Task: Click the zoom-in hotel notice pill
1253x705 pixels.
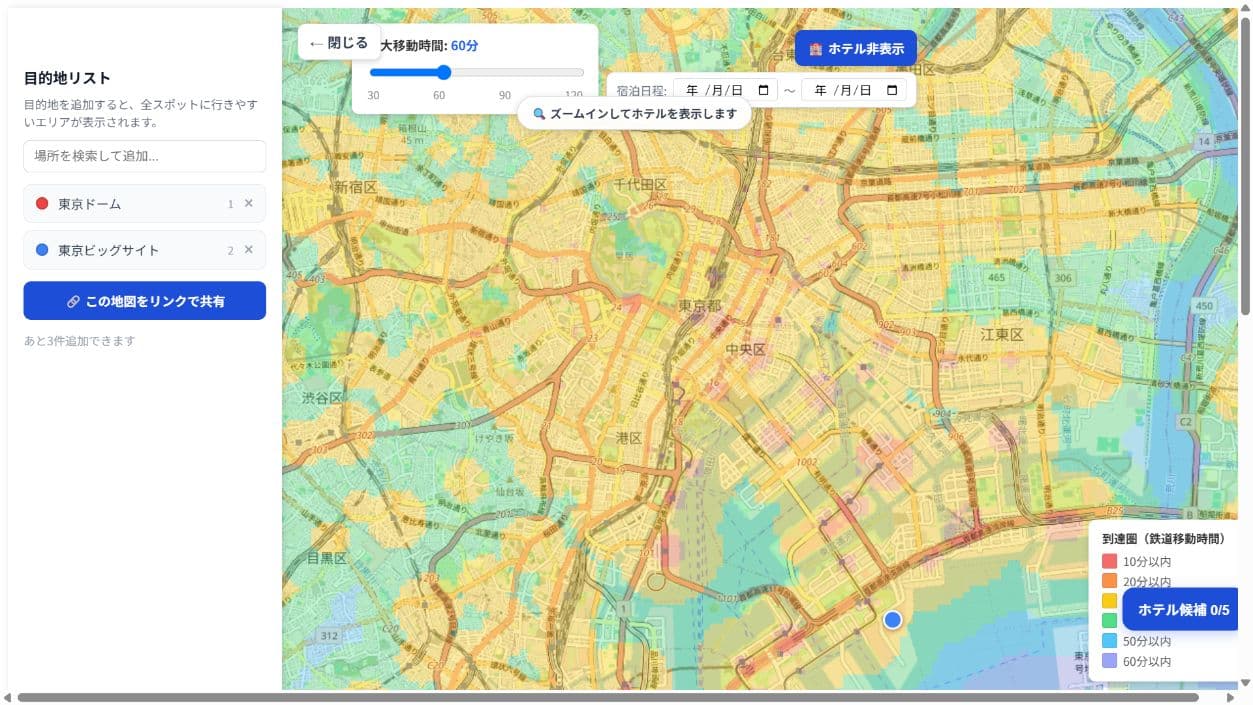Action: click(634, 113)
